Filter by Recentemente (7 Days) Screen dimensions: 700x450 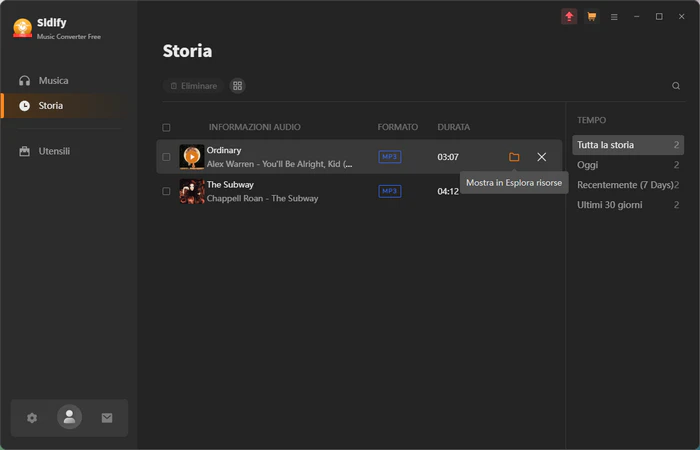(x=628, y=185)
